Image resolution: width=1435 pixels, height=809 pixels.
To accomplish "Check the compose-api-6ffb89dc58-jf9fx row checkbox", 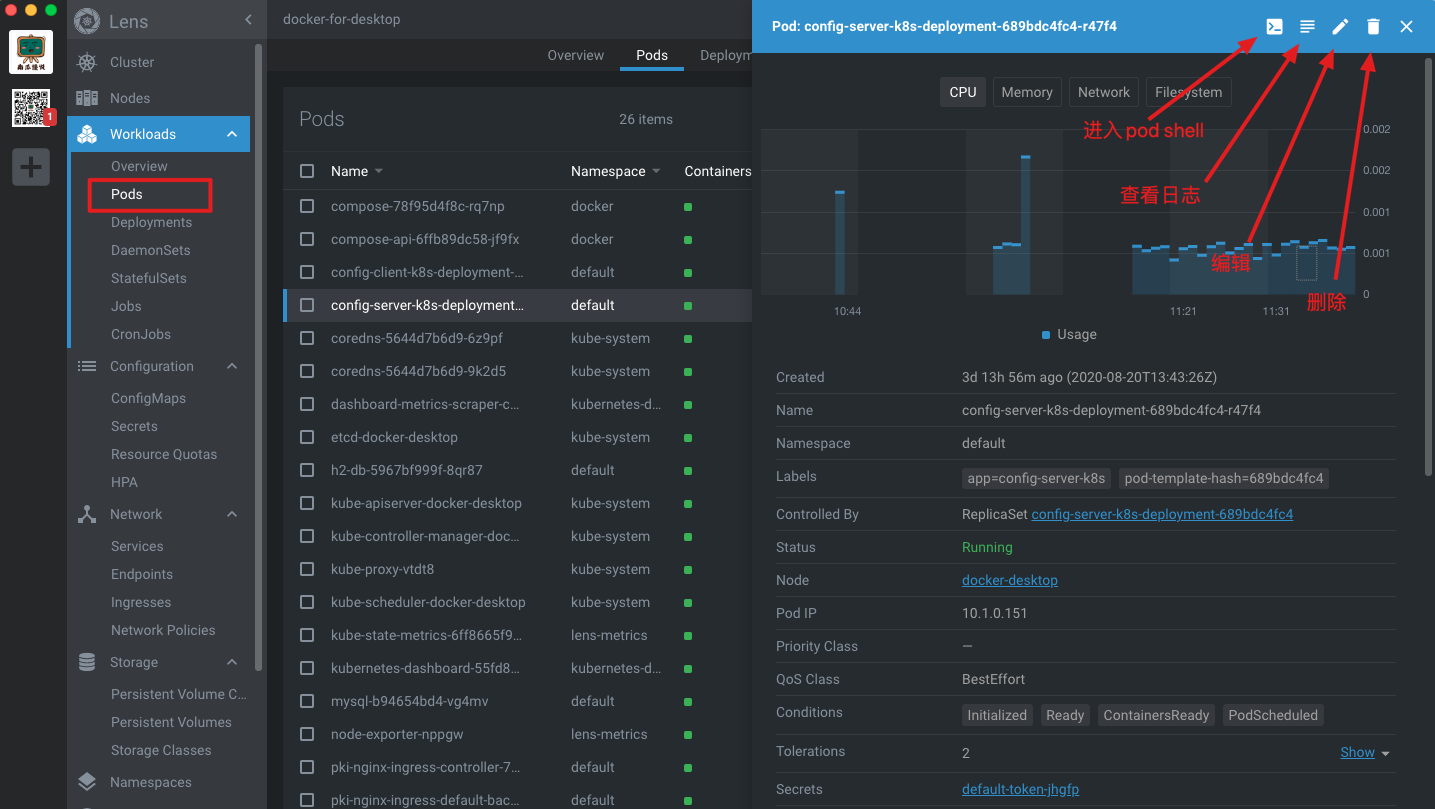I will [307, 239].
